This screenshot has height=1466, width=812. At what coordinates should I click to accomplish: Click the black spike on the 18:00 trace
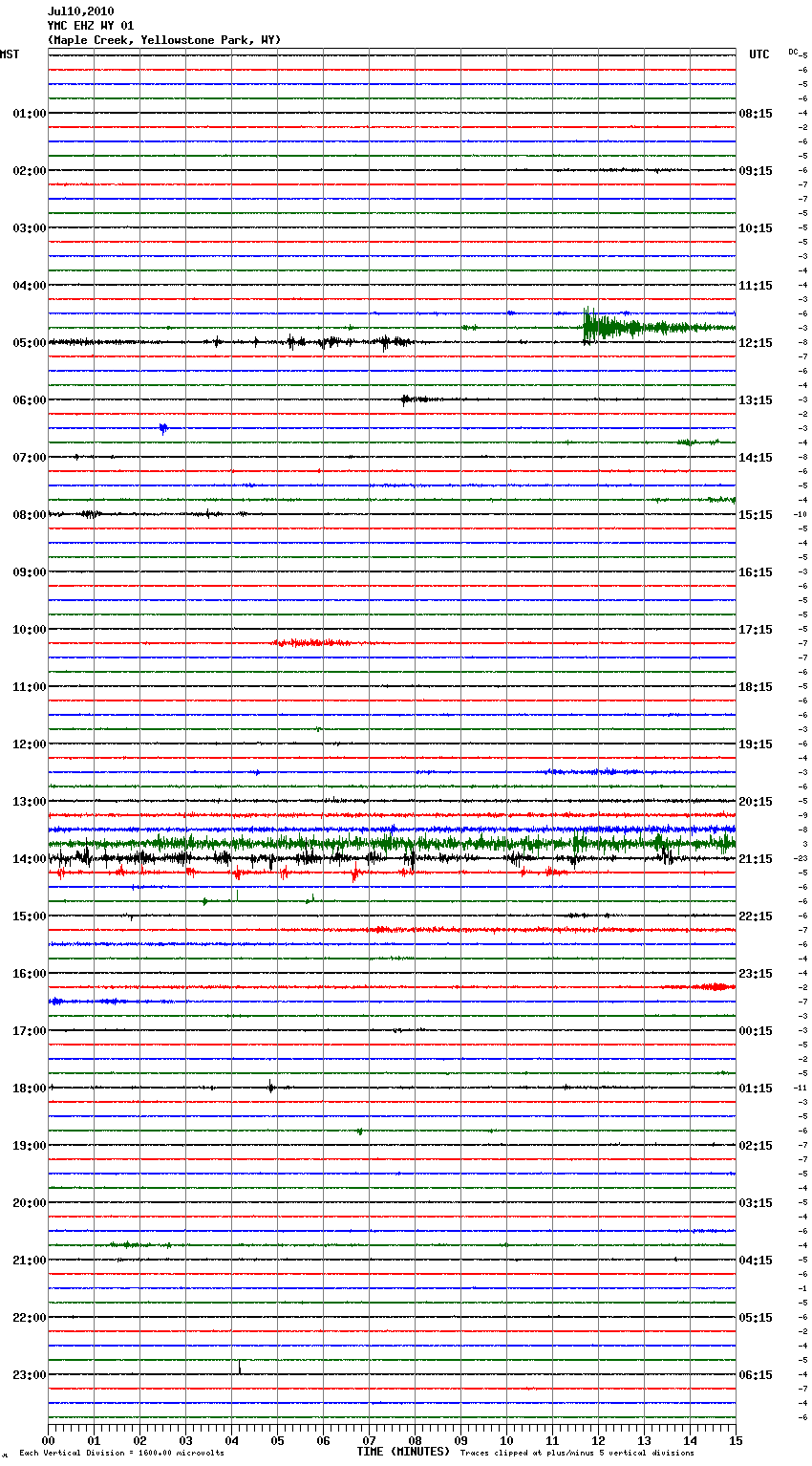click(x=271, y=1087)
